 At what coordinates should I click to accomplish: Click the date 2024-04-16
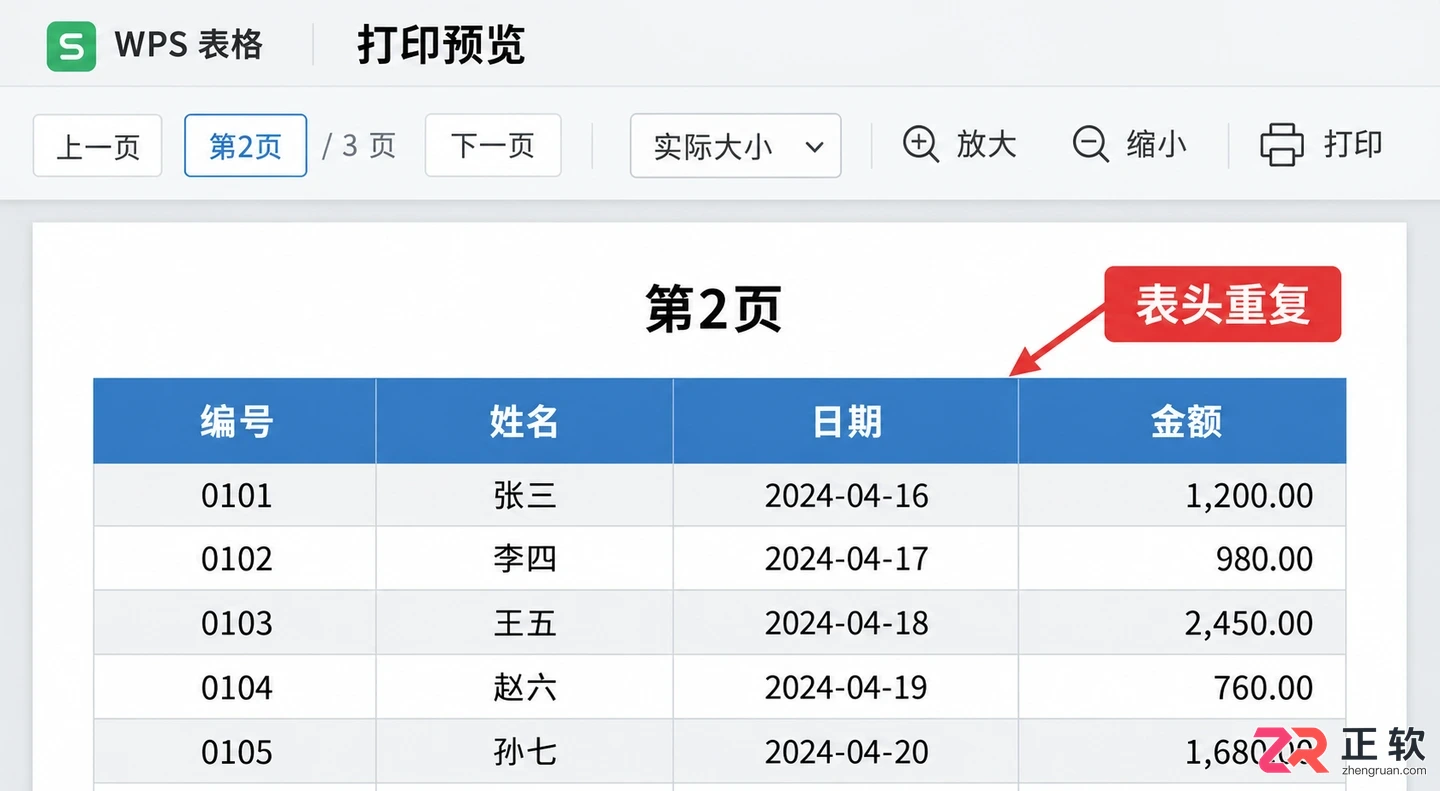point(846,495)
